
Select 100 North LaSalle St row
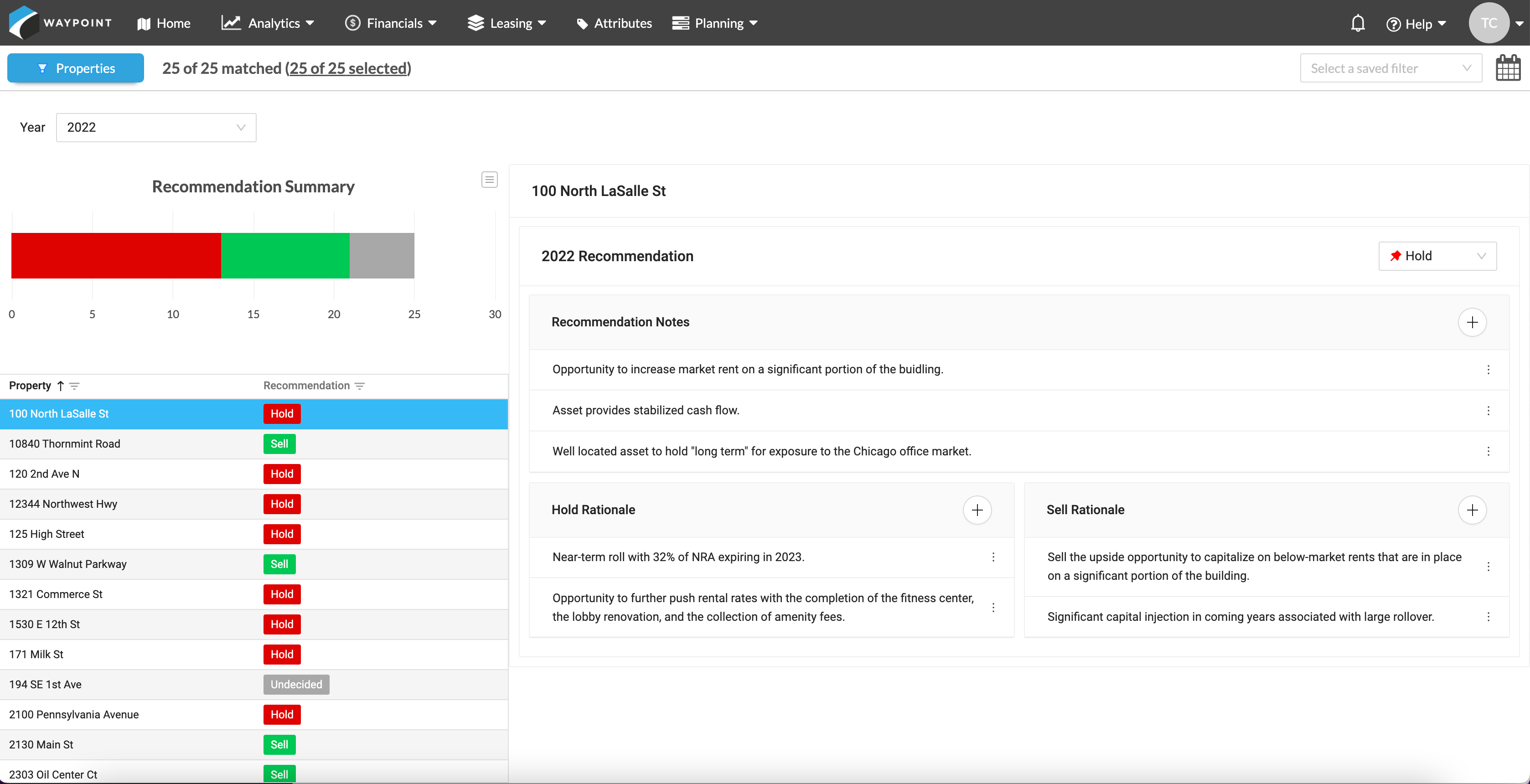[x=253, y=414]
